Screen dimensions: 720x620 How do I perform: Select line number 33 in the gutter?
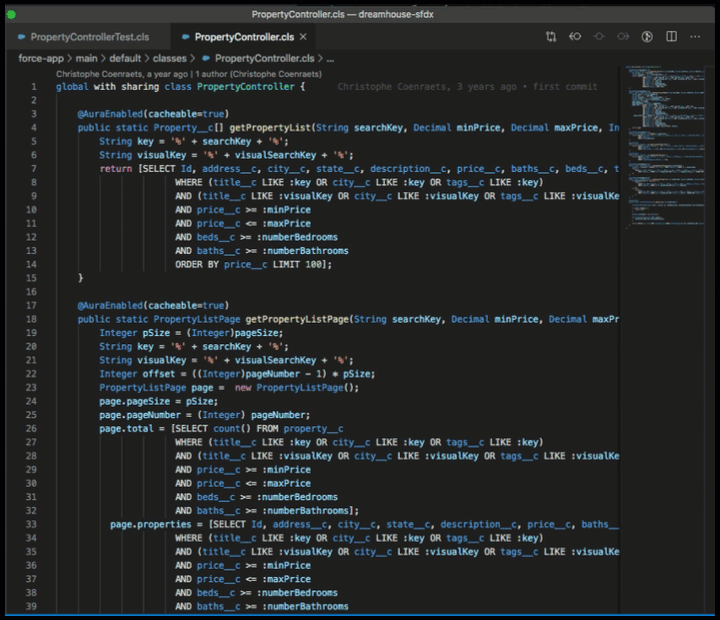click(x=31, y=524)
